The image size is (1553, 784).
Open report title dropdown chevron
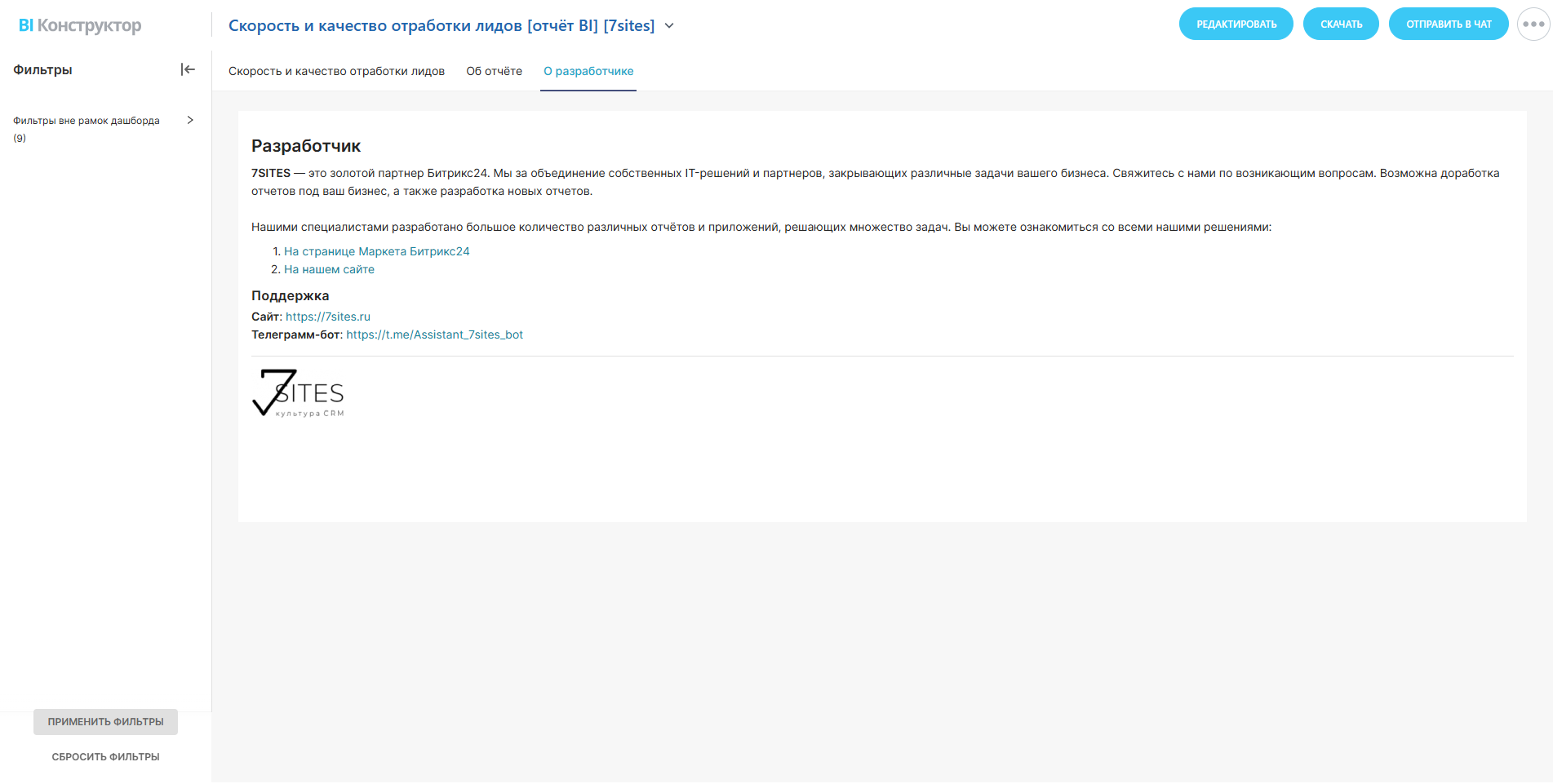pyautogui.click(x=669, y=26)
